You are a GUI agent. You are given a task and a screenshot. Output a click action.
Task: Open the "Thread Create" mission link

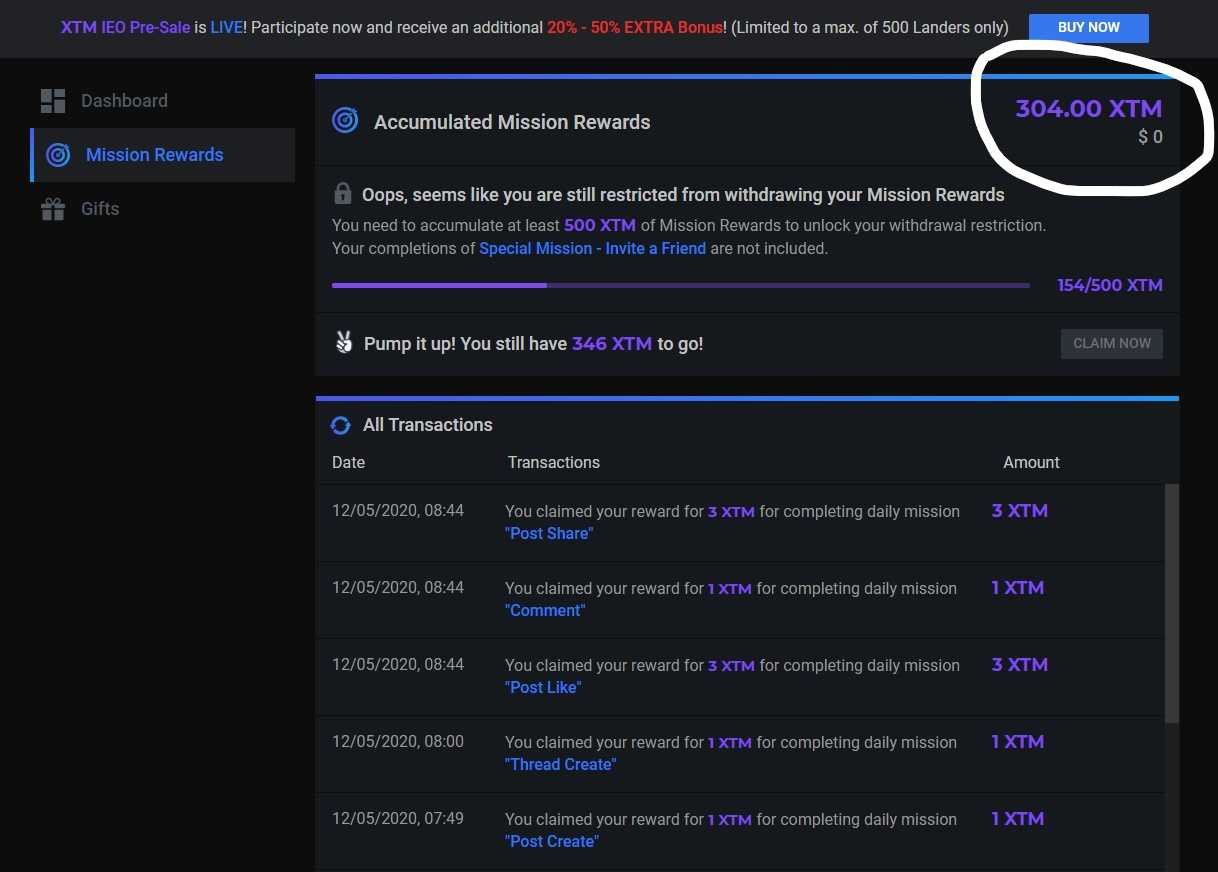(560, 765)
